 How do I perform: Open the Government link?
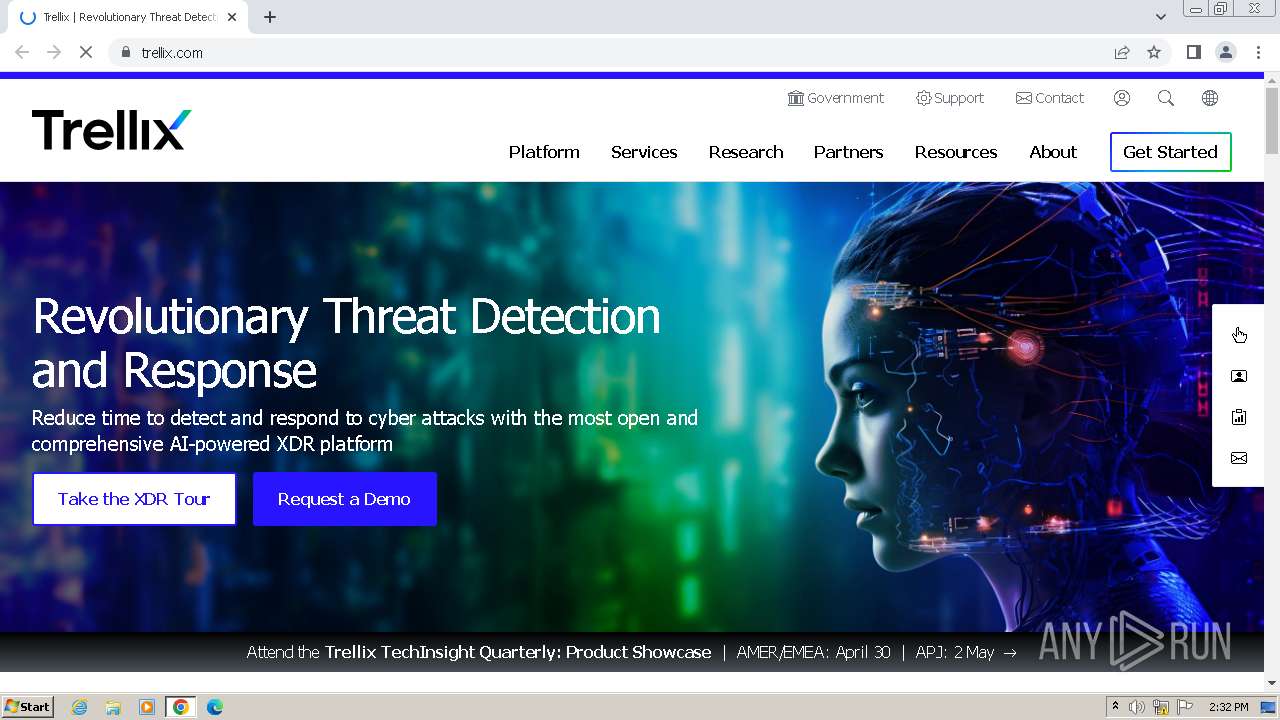point(836,98)
